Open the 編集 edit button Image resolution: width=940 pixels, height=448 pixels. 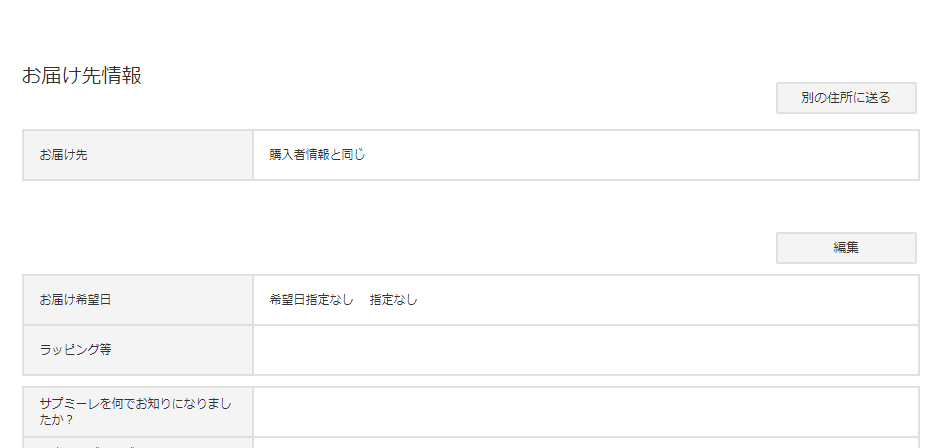pos(846,248)
